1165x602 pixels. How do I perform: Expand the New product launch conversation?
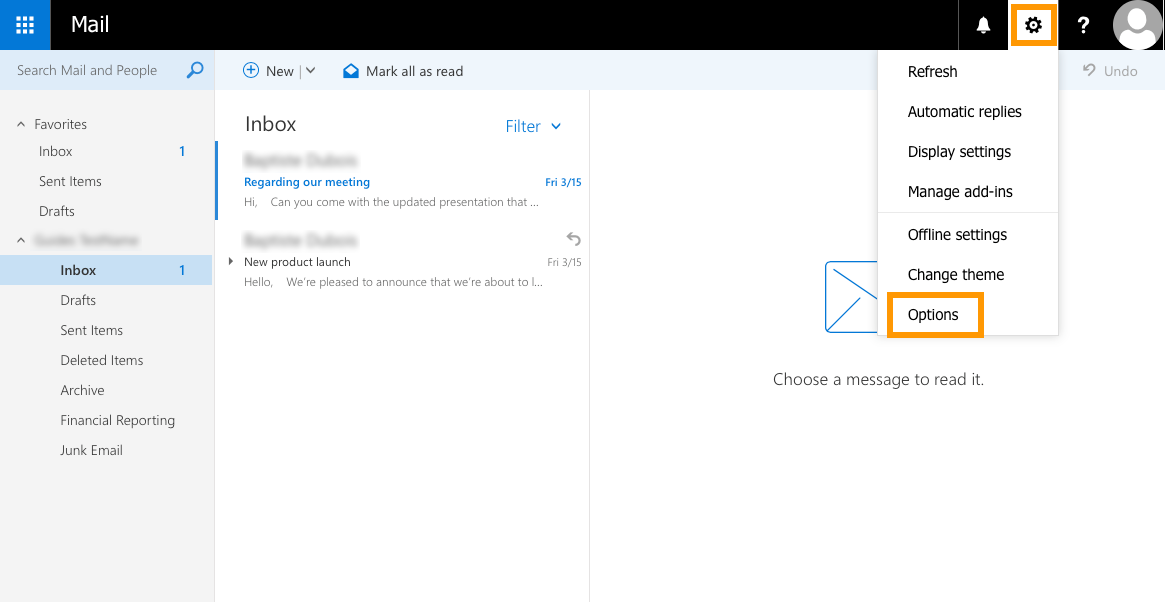pos(231,261)
